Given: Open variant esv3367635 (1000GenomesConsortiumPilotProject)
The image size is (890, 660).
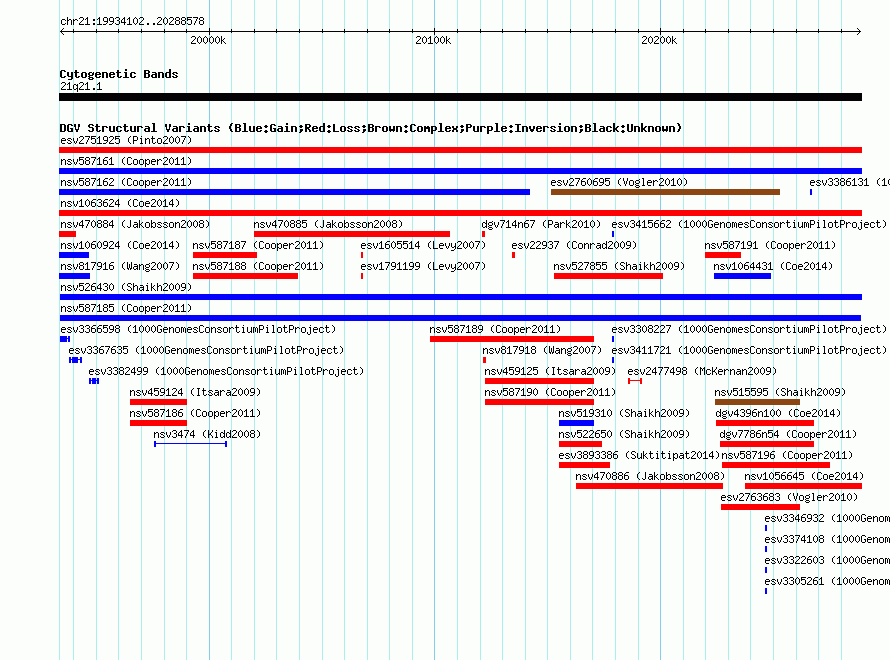Looking at the screenshot, I should point(206,350).
